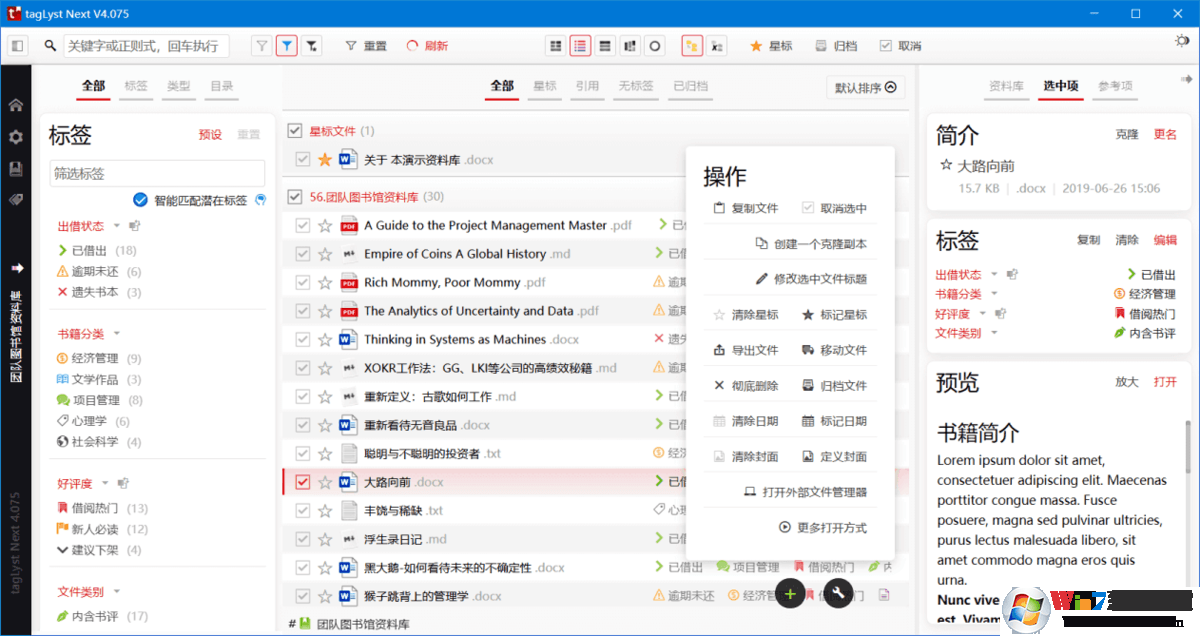
Task: Click the 更名 link in 简介 panel
Action: click(1165, 135)
